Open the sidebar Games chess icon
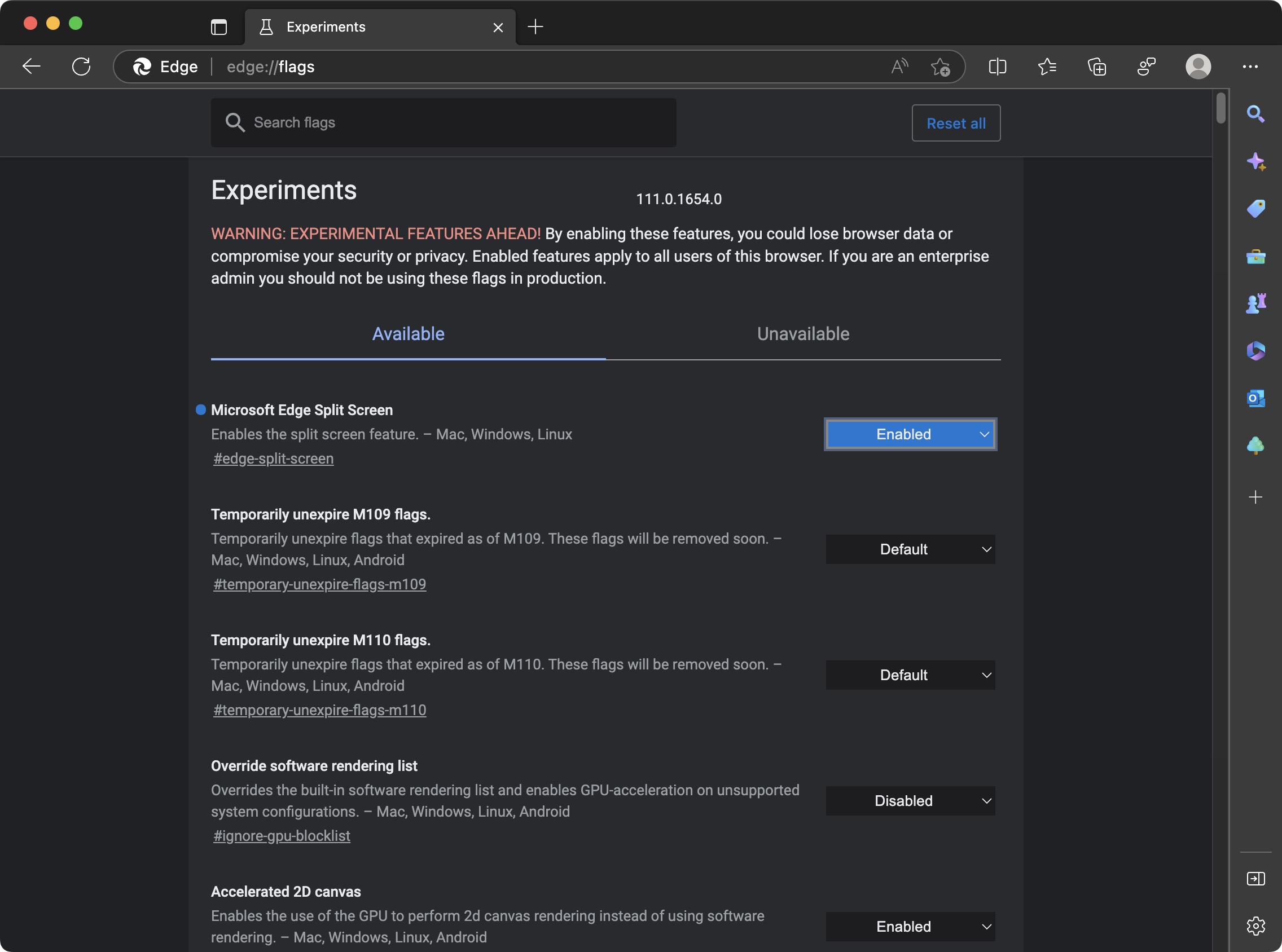 click(x=1255, y=303)
